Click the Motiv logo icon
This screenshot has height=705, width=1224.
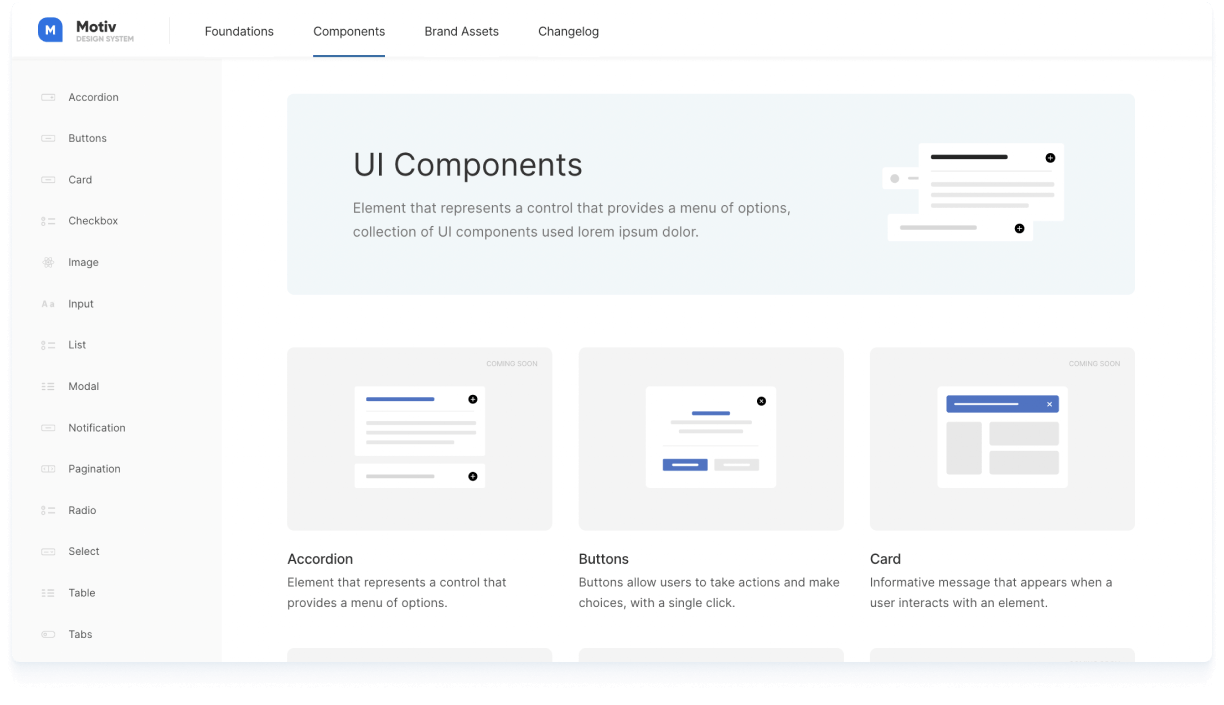(x=50, y=31)
